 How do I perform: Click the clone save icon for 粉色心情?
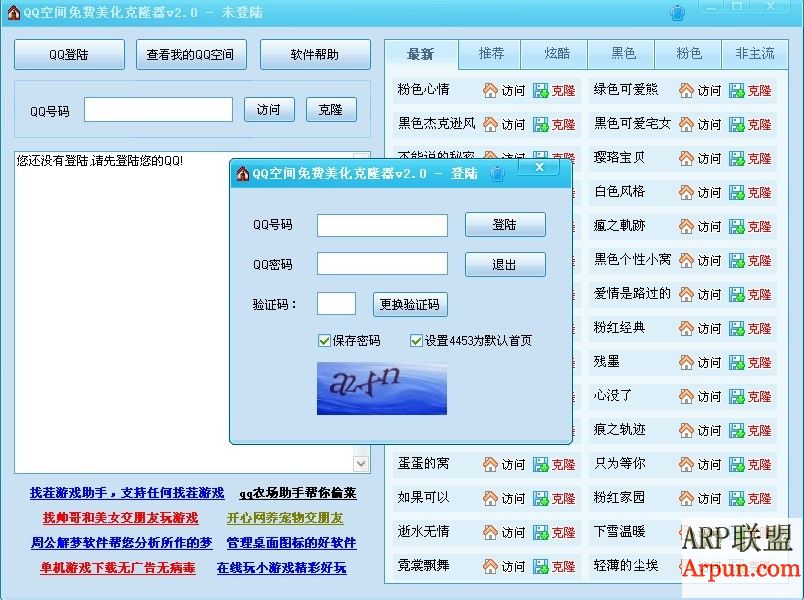pyautogui.click(x=540, y=91)
